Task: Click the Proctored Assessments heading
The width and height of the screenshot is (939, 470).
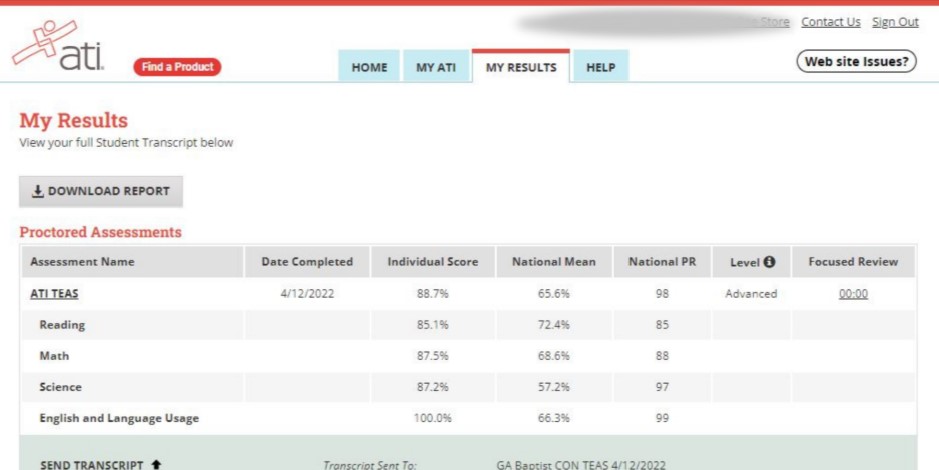Action: pos(101,232)
